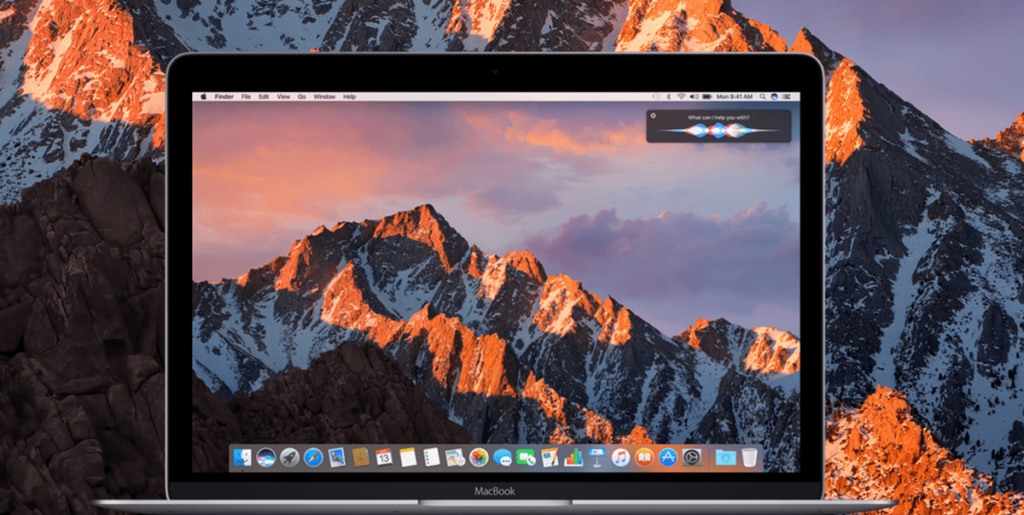Click the Siri waveform
The width and height of the screenshot is (1024, 515).
point(718,130)
